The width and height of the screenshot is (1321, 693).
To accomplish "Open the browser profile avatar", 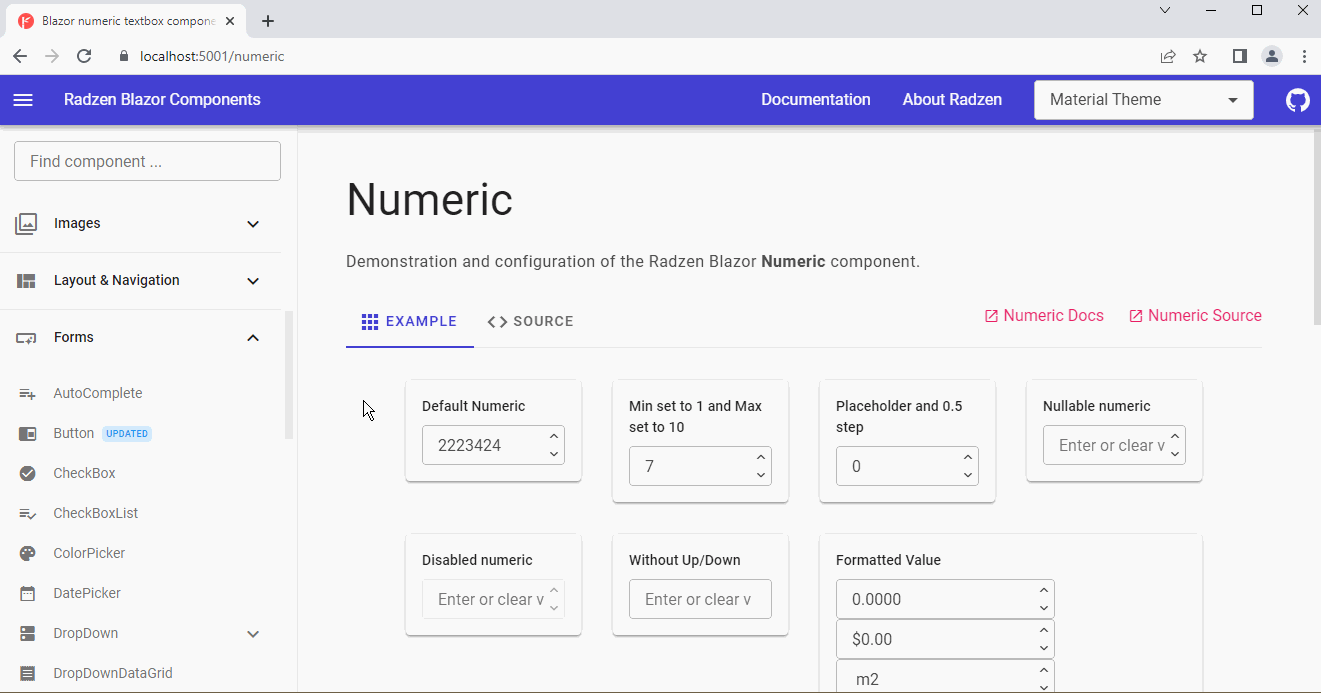I will 1271,56.
